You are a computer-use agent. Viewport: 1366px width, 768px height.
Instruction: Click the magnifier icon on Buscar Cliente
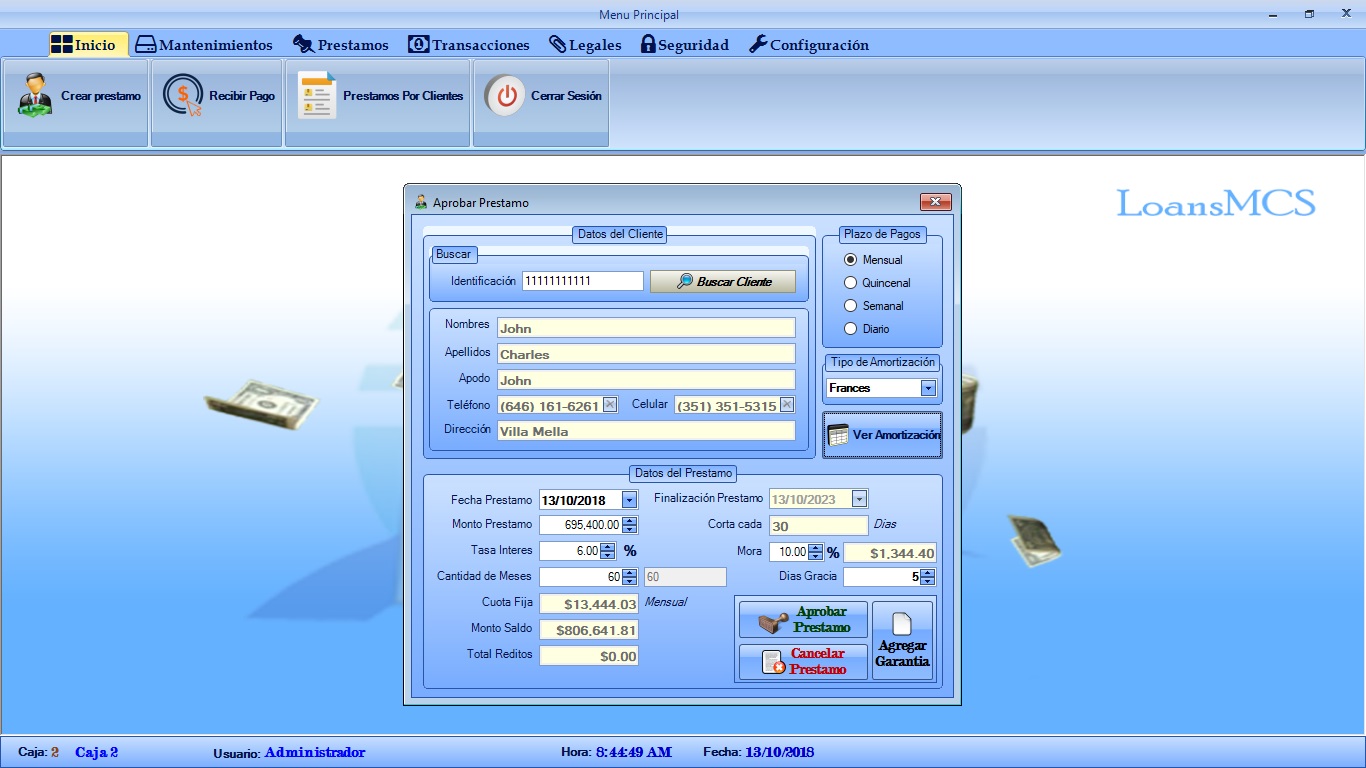click(685, 282)
